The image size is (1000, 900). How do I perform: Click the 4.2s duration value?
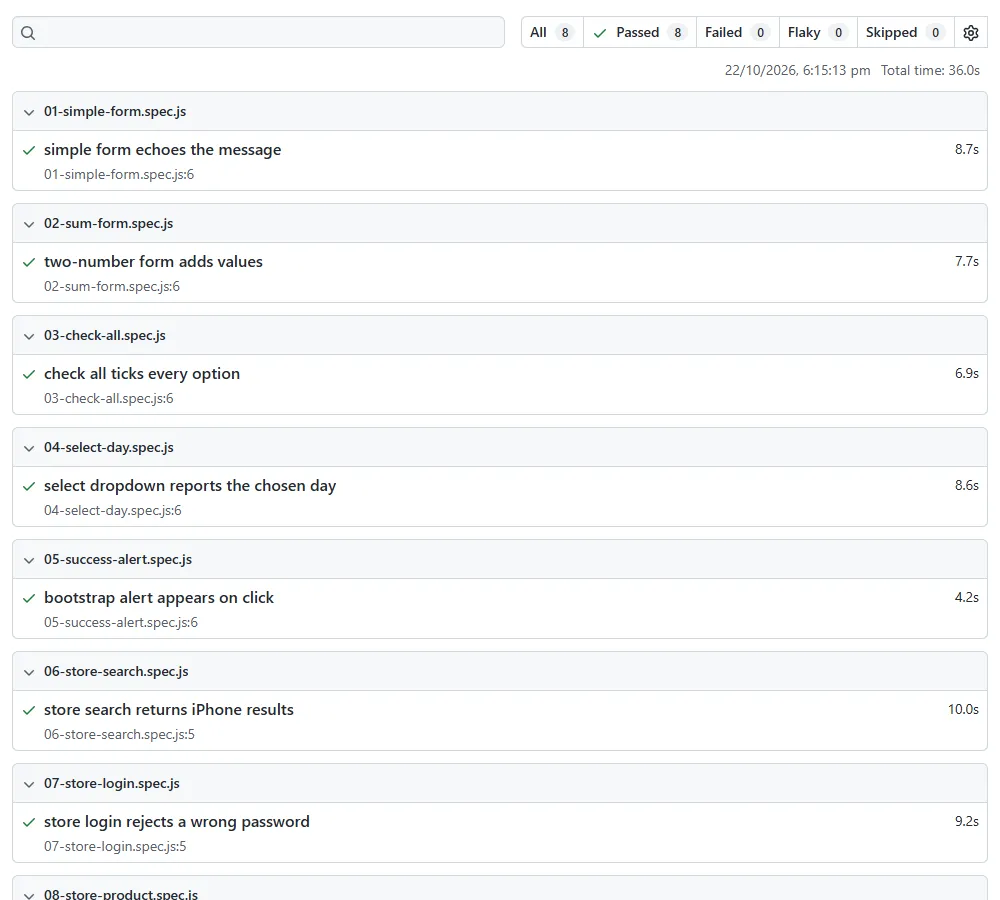click(966, 598)
